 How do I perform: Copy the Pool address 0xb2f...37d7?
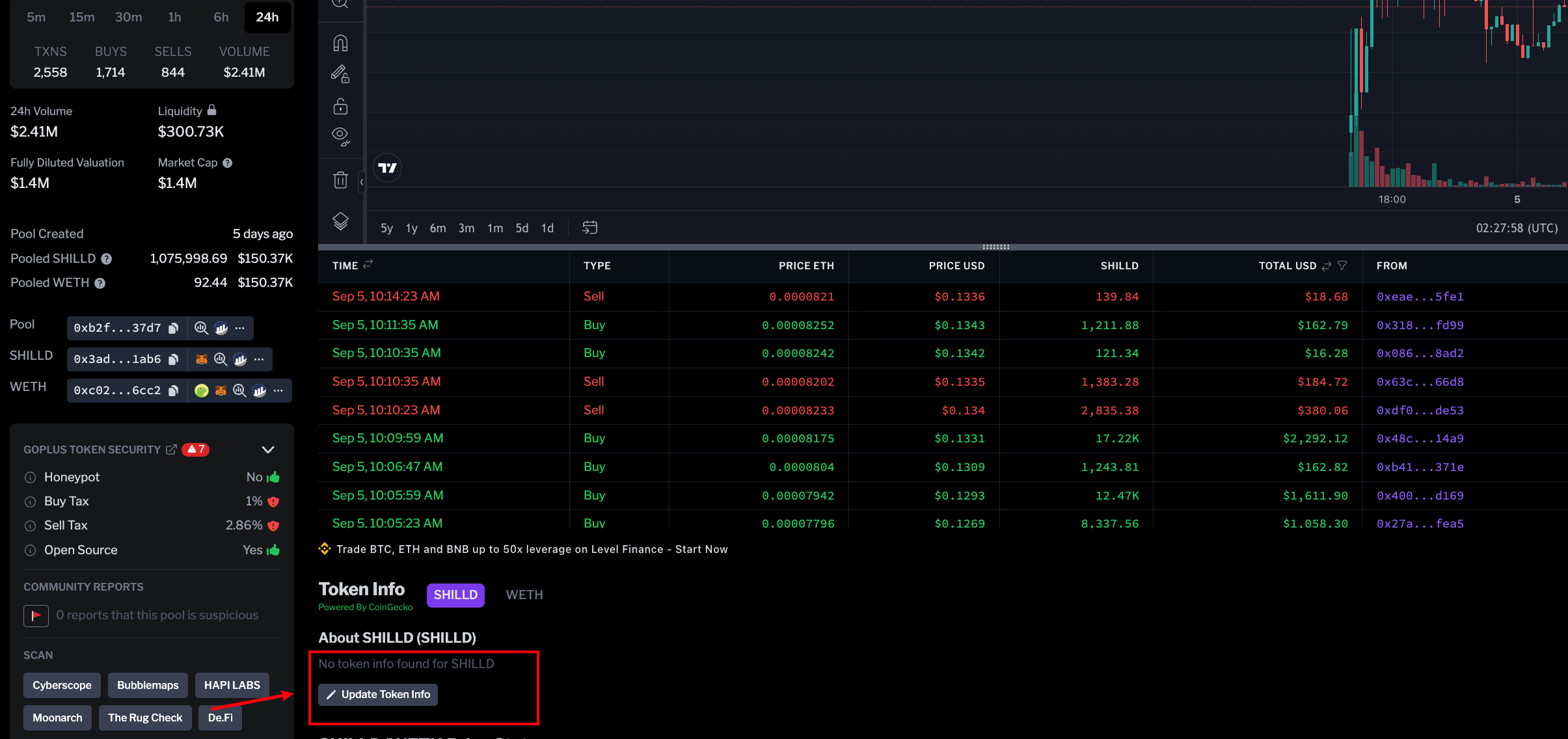click(174, 328)
